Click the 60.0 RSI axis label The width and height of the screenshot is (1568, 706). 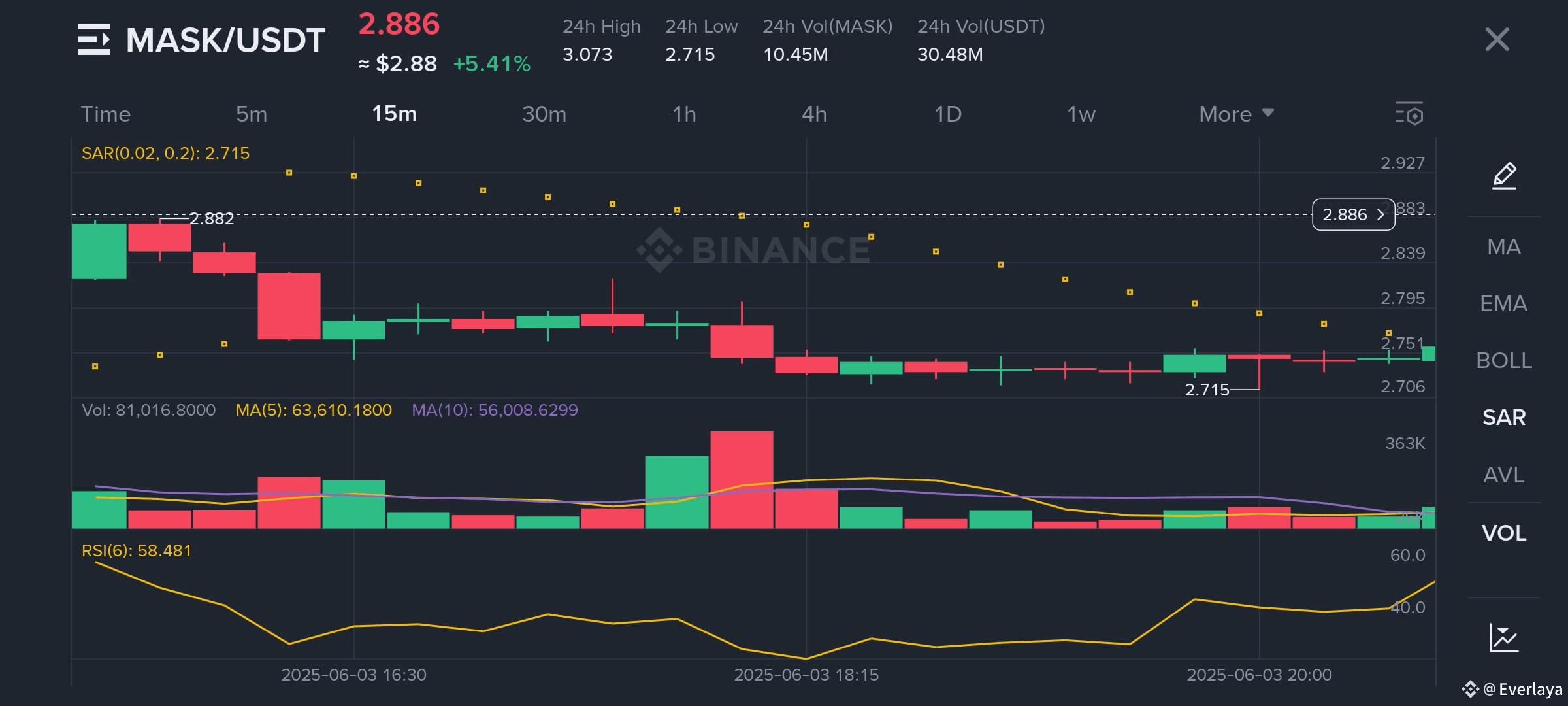pyautogui.click(x=1407, y=555)
